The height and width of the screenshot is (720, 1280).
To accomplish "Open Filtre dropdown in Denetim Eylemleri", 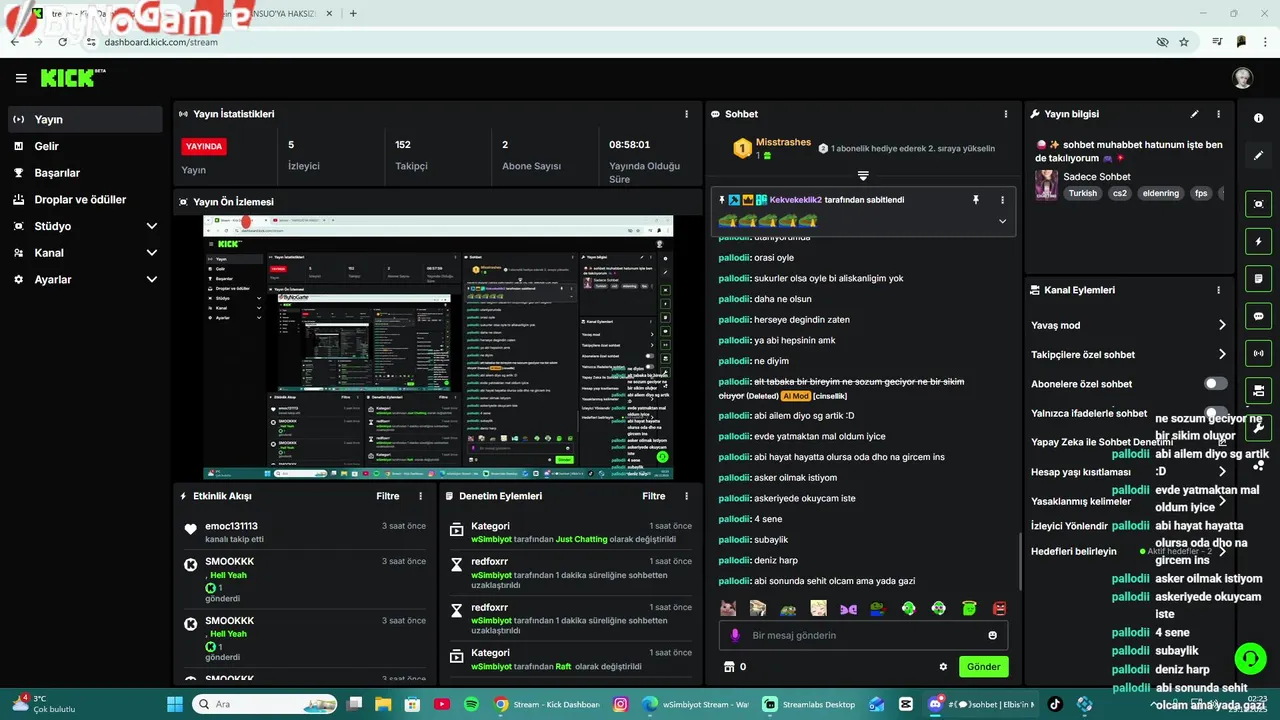I will click(654, 496).
